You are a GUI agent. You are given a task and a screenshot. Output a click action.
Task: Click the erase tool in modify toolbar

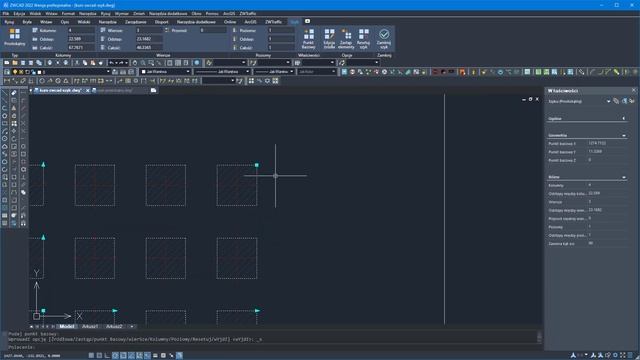[x=14, y=93]
